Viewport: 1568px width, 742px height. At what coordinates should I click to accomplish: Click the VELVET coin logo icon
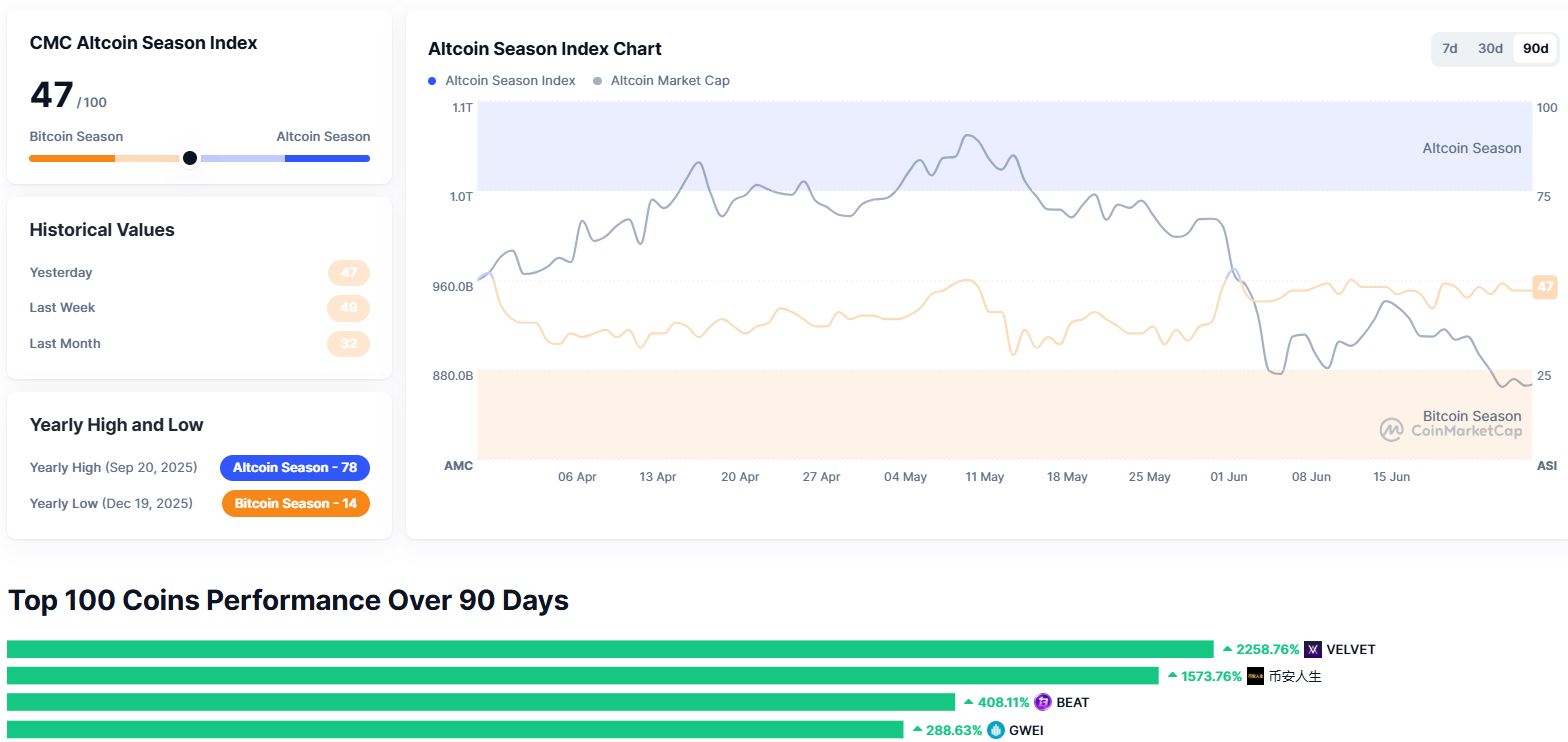[x=1313, y=650]
